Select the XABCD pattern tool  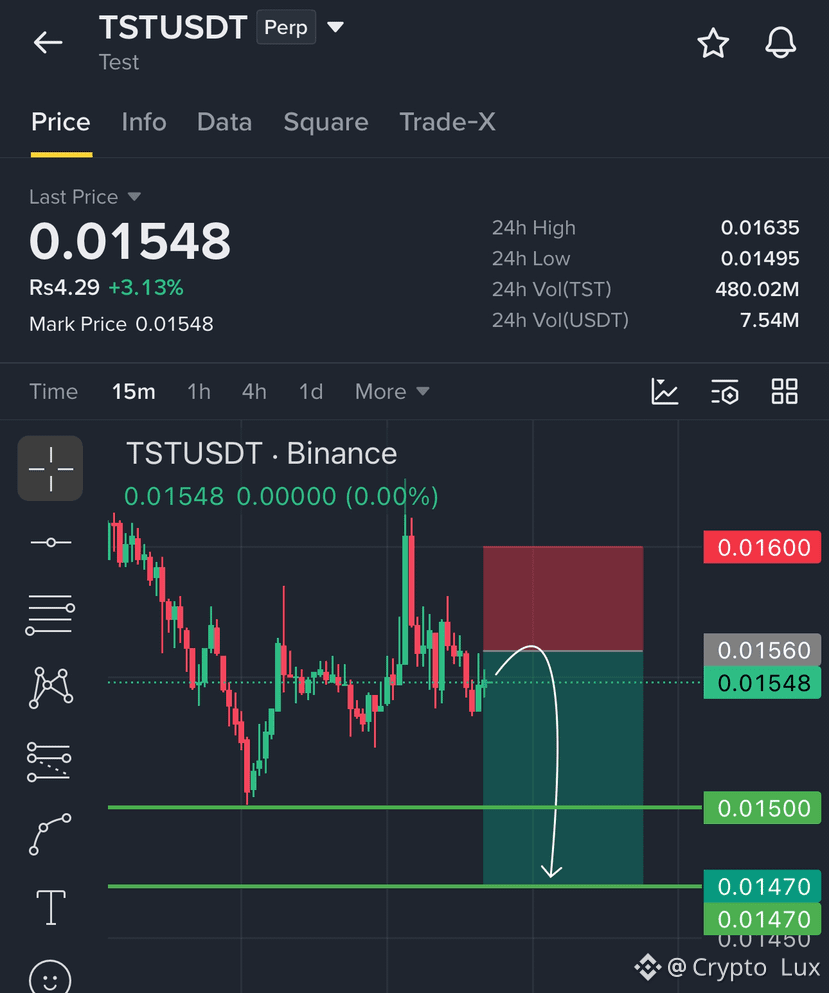click(51, 687)
